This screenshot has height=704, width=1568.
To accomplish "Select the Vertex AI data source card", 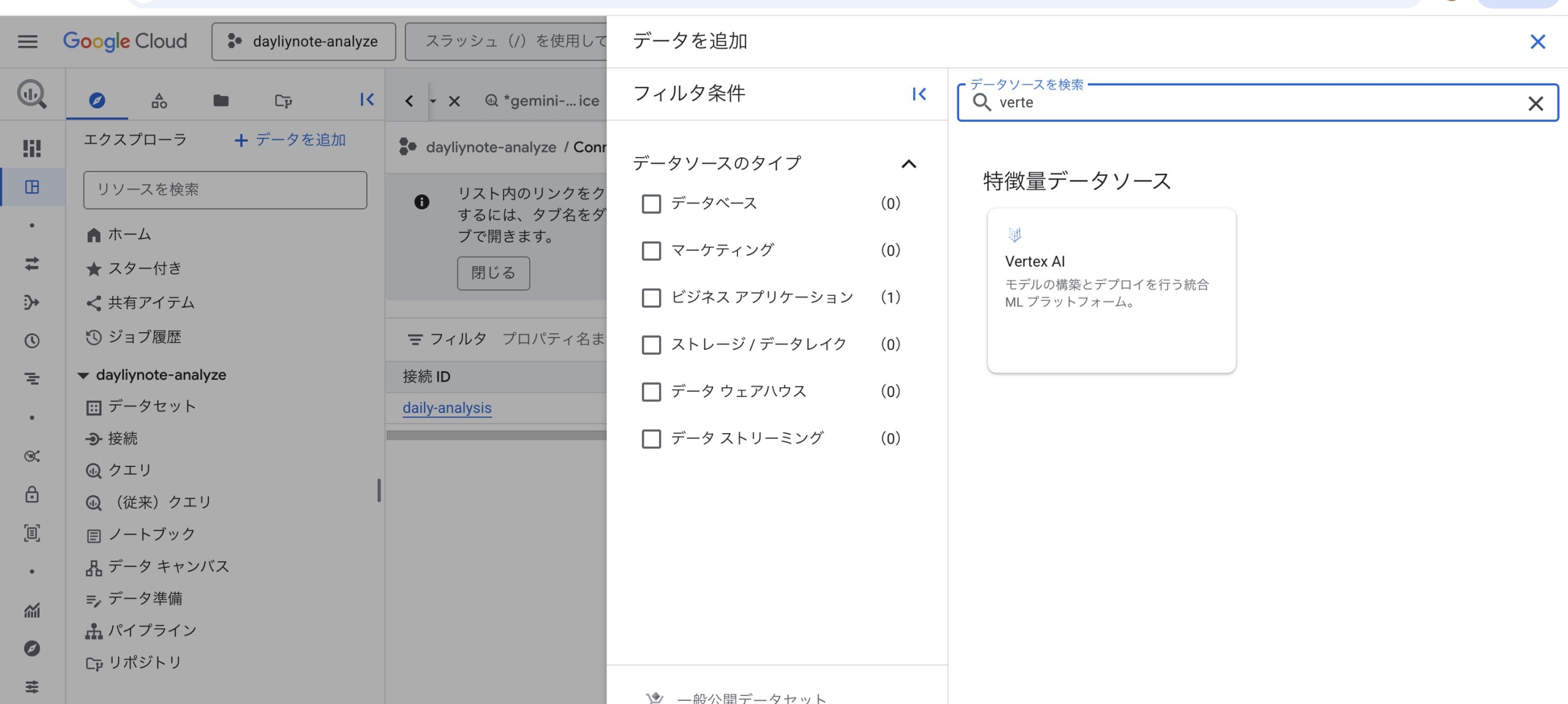I will pyautogui.click(x=1111, y=290).
